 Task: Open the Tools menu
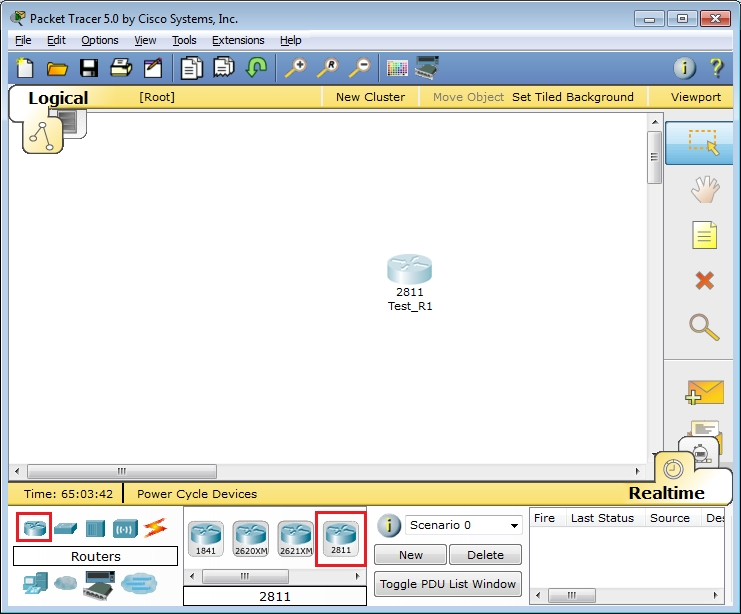coord(184,40)
